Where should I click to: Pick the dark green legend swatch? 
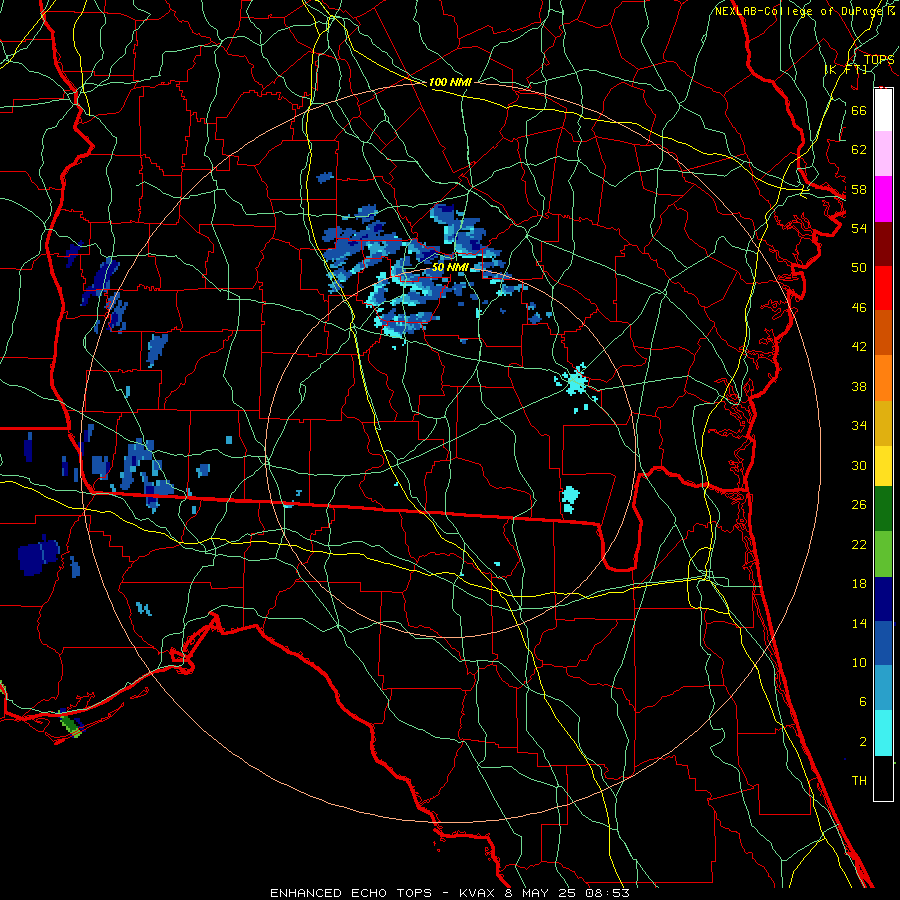(883, 509)
